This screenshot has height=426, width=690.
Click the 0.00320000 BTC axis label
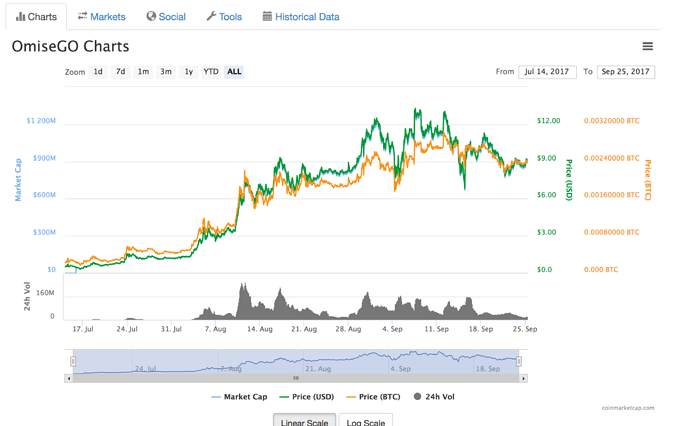(x=612, y=121)
